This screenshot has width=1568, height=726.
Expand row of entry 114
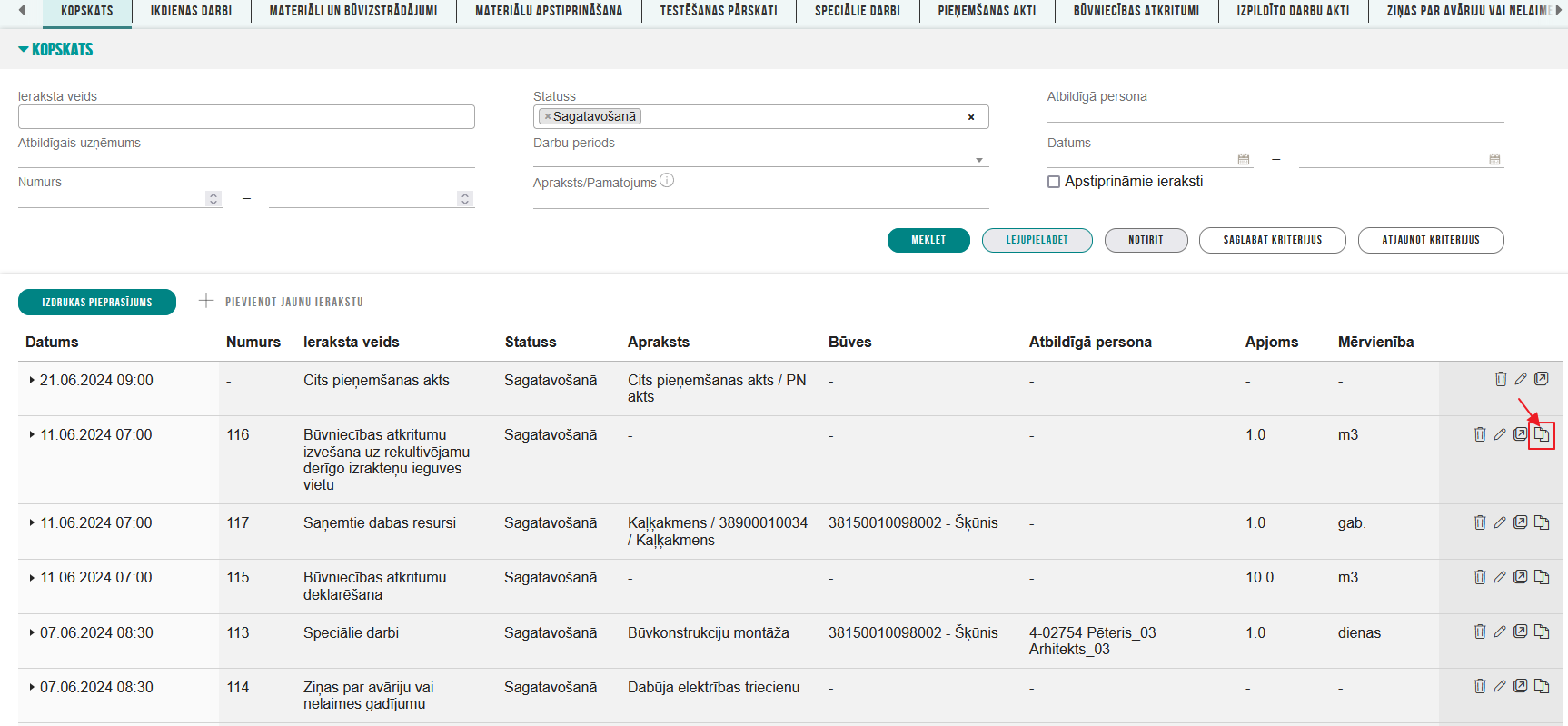(x=32, y=687)
